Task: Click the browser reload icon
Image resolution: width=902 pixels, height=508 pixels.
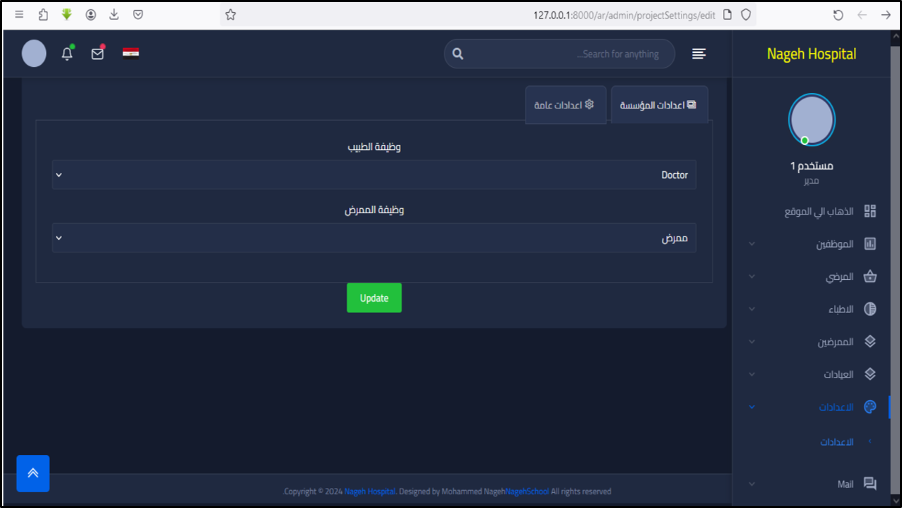Action: [x=838, y=15]
